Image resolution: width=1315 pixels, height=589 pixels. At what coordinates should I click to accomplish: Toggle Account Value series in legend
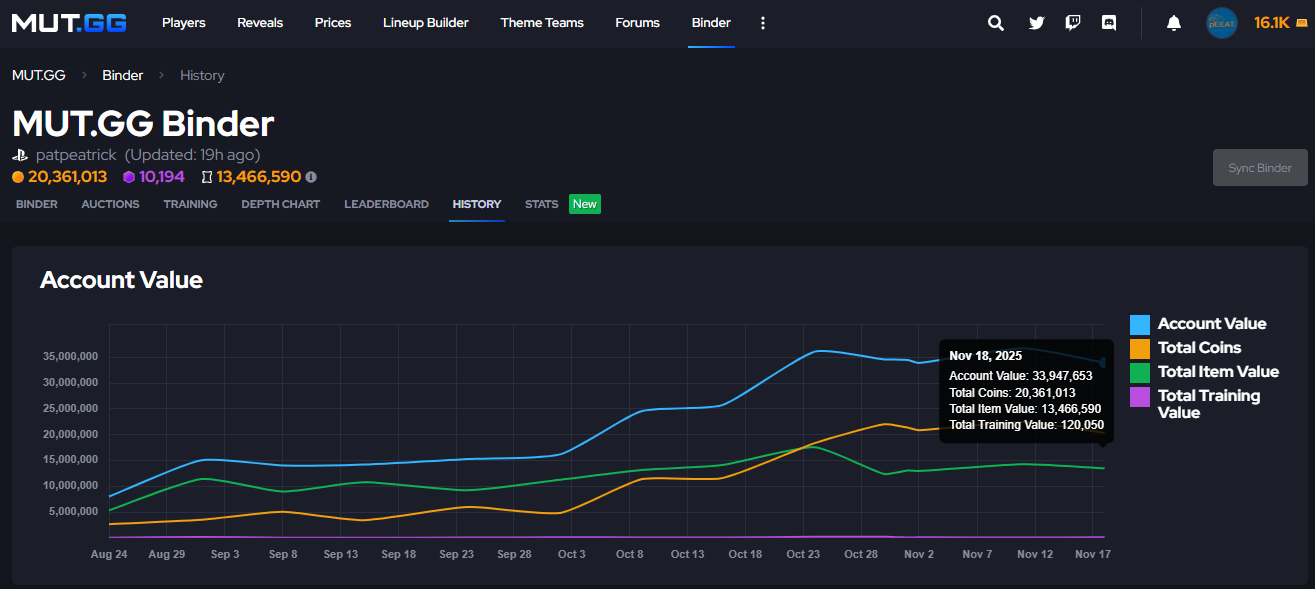point(1211,324)
